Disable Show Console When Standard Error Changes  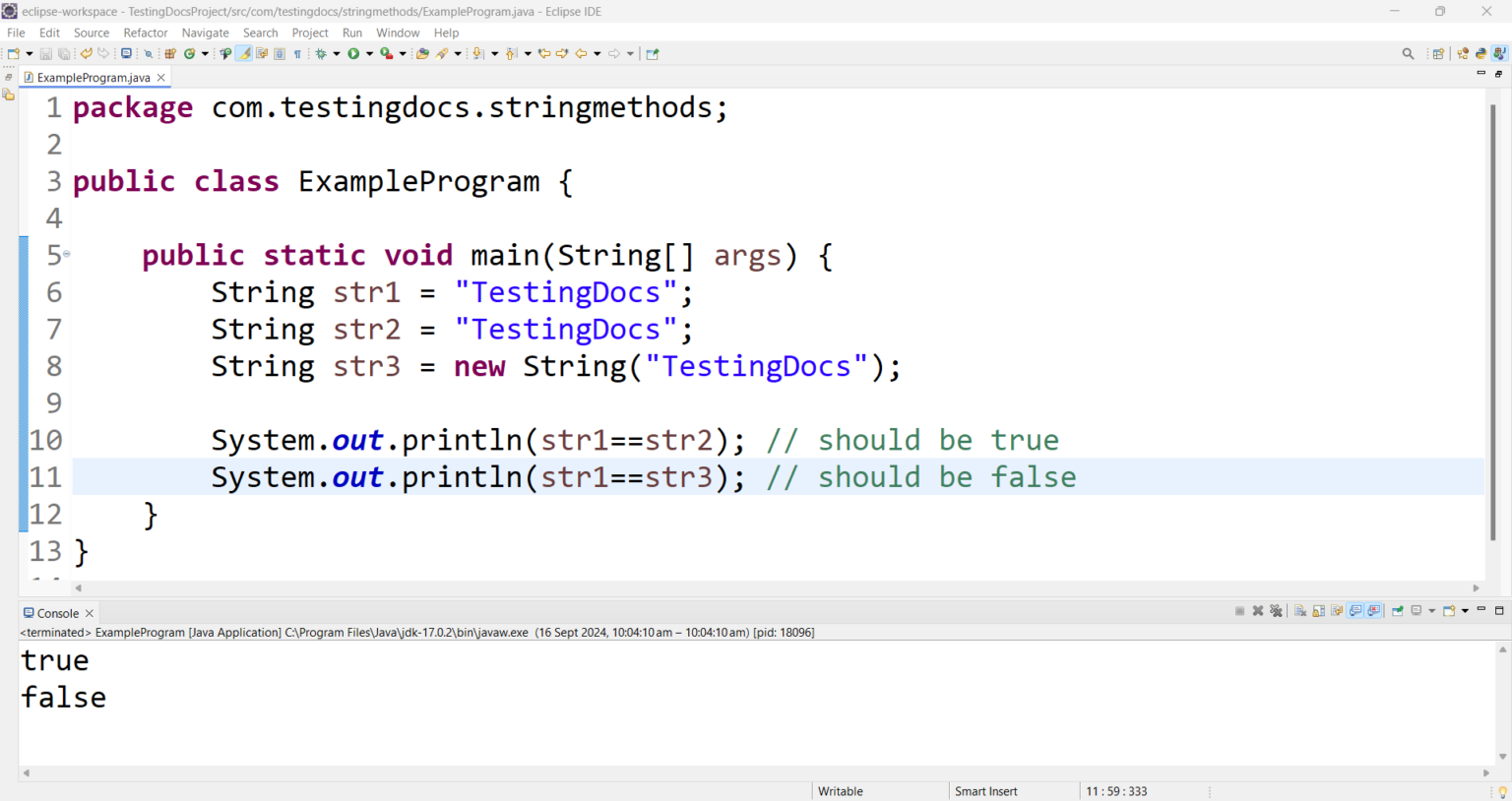coord(1372,611)
